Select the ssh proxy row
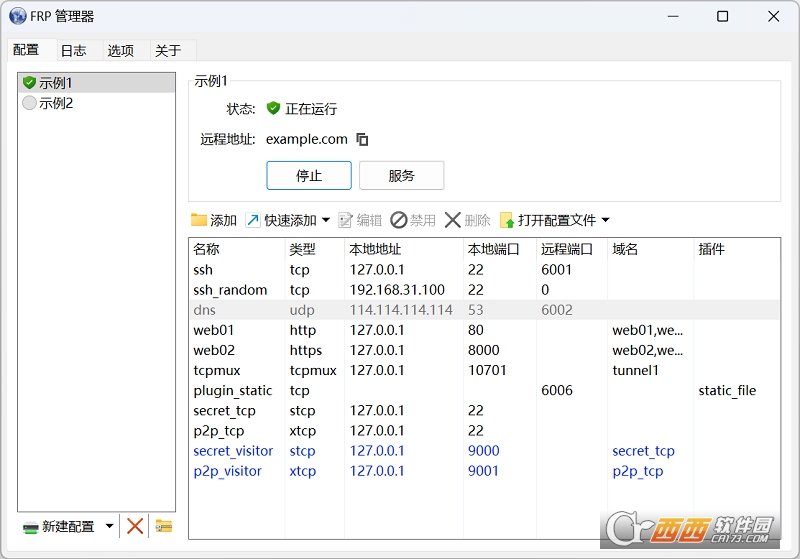This screenshot has width=800, height=559. pos(484,270)
